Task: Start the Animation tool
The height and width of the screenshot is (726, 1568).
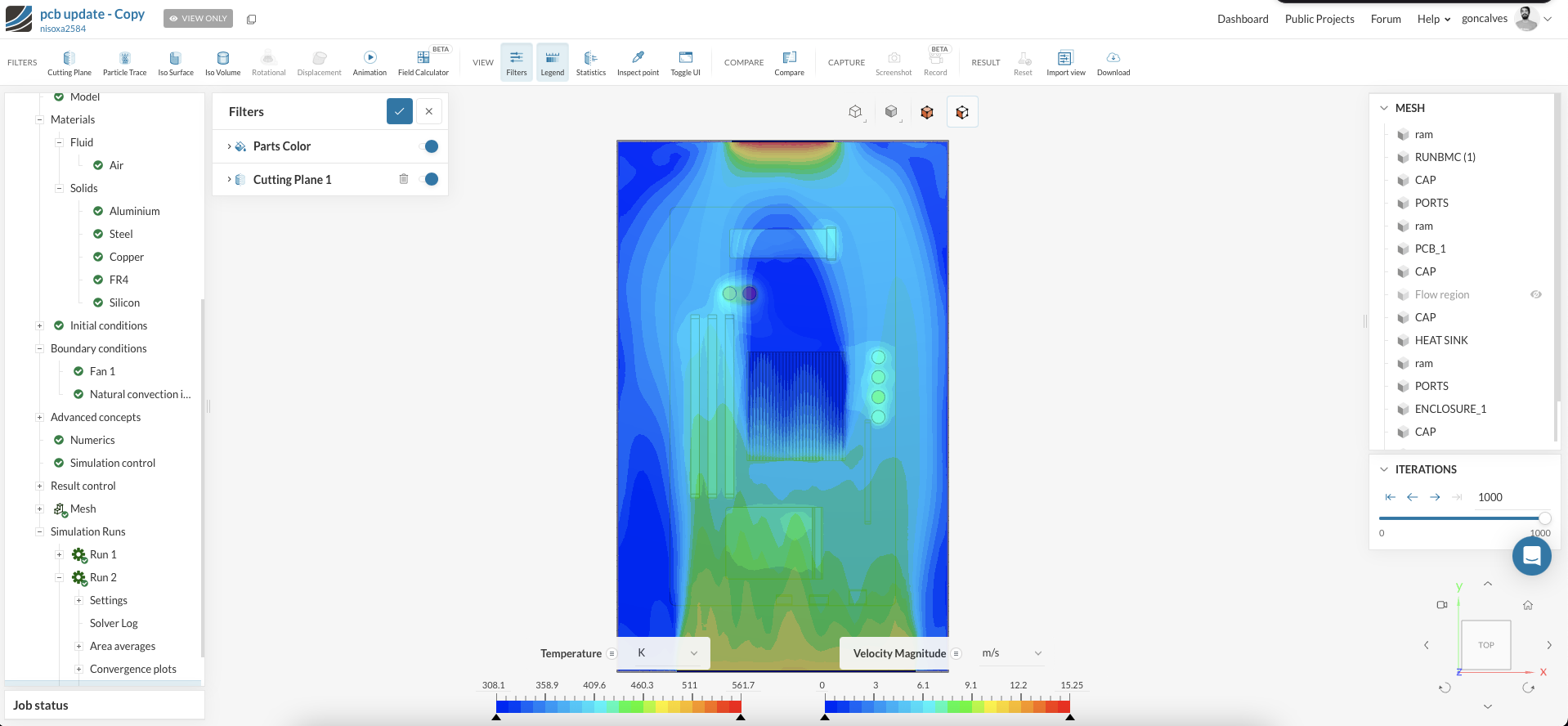Action: point(370,62)
